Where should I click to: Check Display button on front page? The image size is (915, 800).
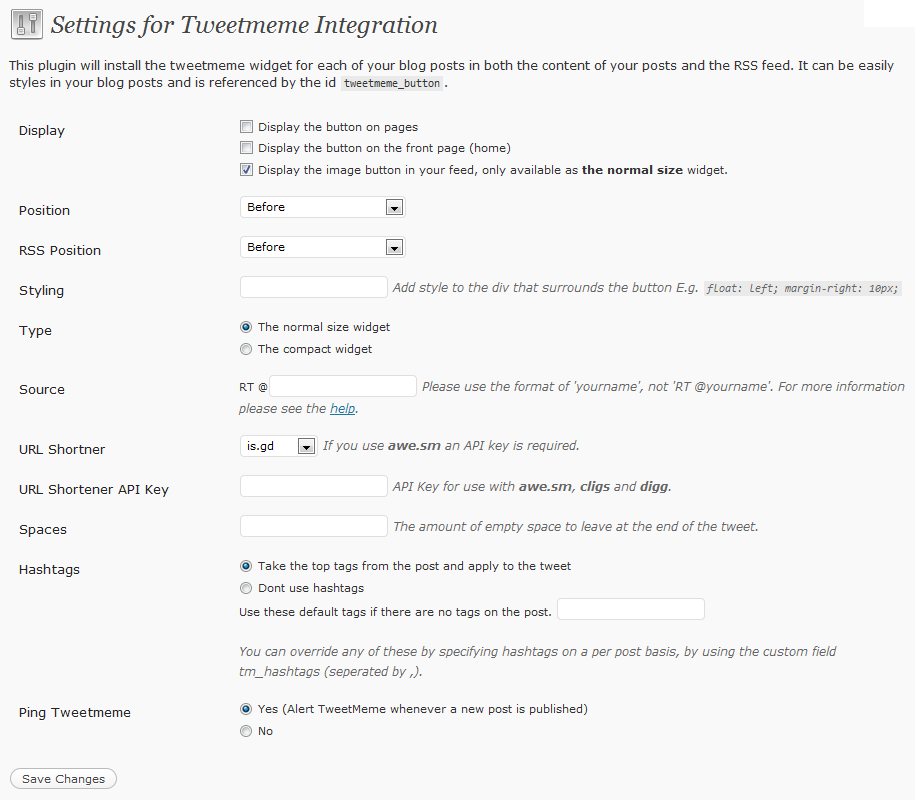(246, 148)
